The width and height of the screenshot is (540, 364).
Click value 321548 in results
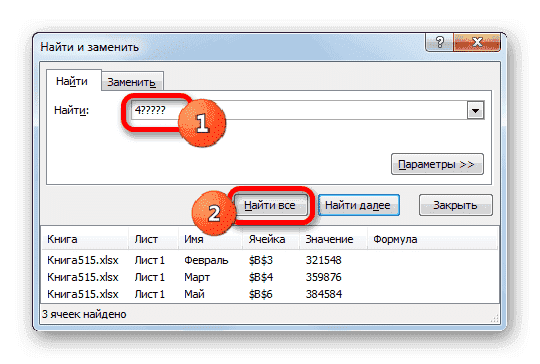pyautogui.click(x=323, y=260)
